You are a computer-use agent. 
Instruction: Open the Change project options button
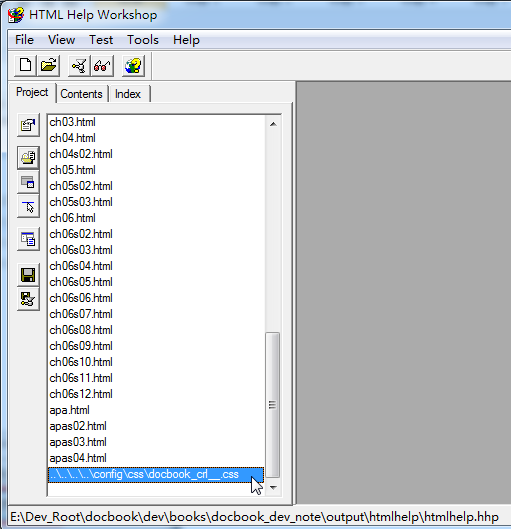pyautogui.click(x=28, y=125)
